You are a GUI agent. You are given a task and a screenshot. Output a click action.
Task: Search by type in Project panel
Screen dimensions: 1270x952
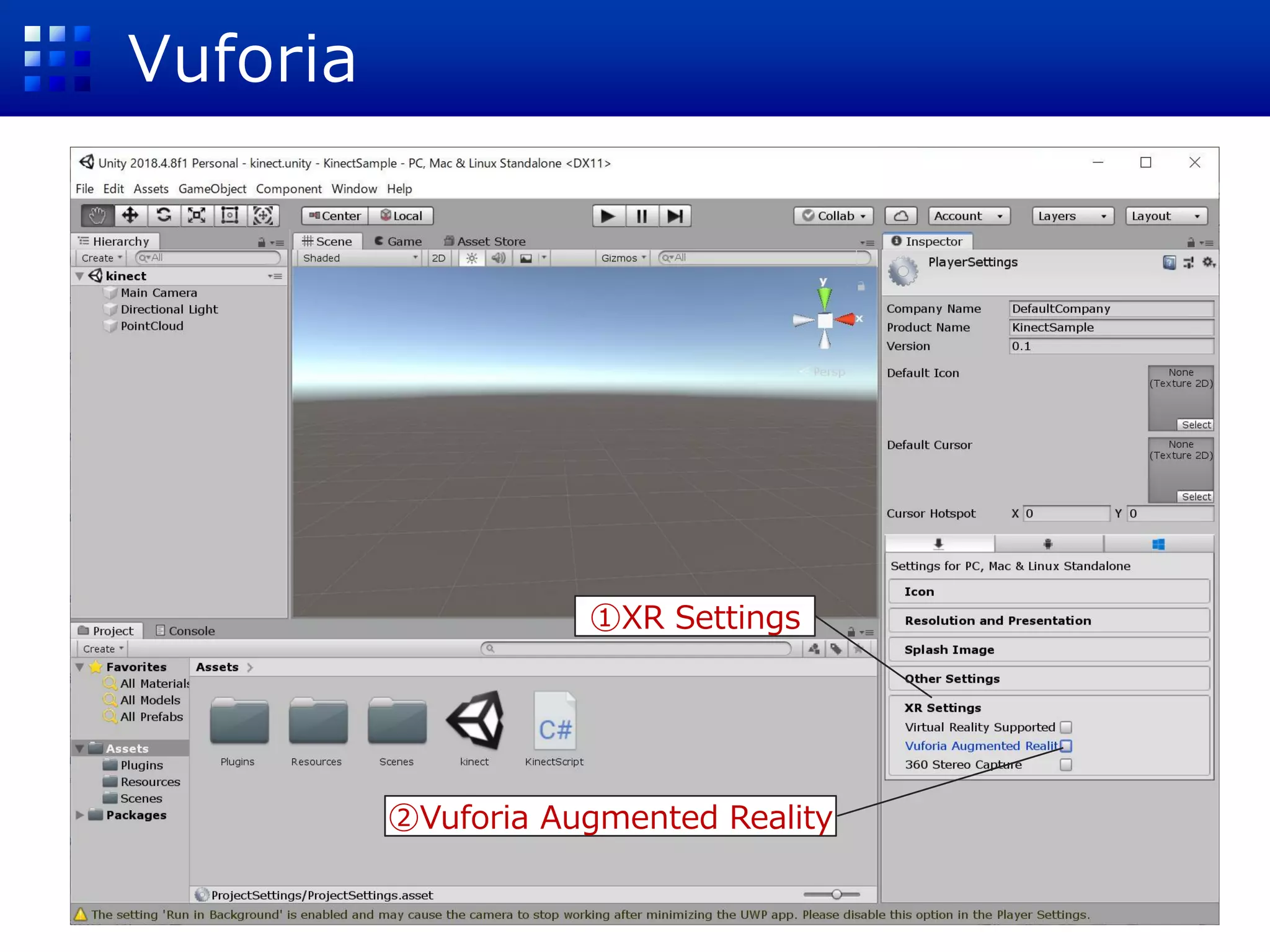pos(814,649)
